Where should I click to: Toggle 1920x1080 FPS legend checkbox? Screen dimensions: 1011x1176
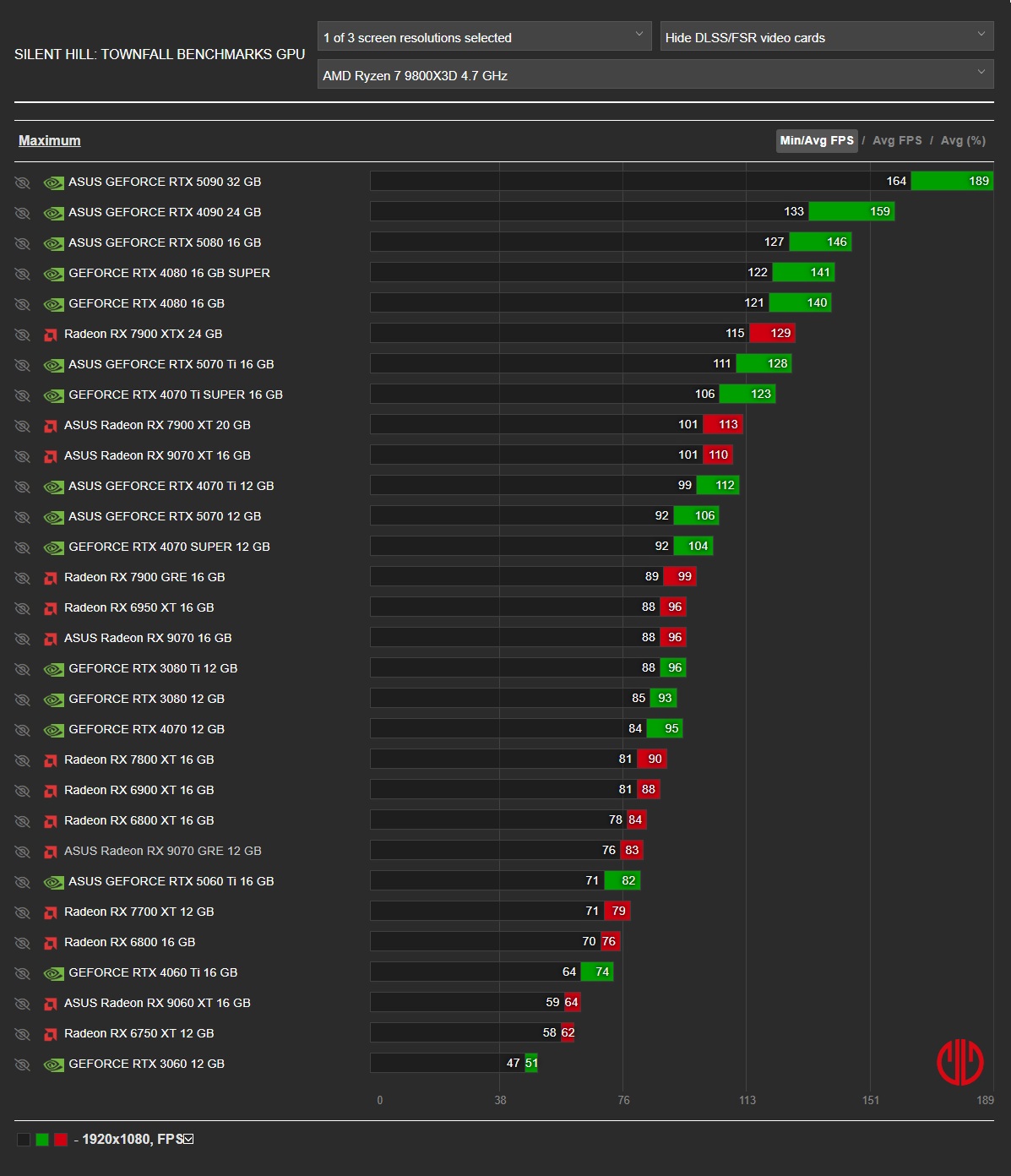(x=188, y=1139)
